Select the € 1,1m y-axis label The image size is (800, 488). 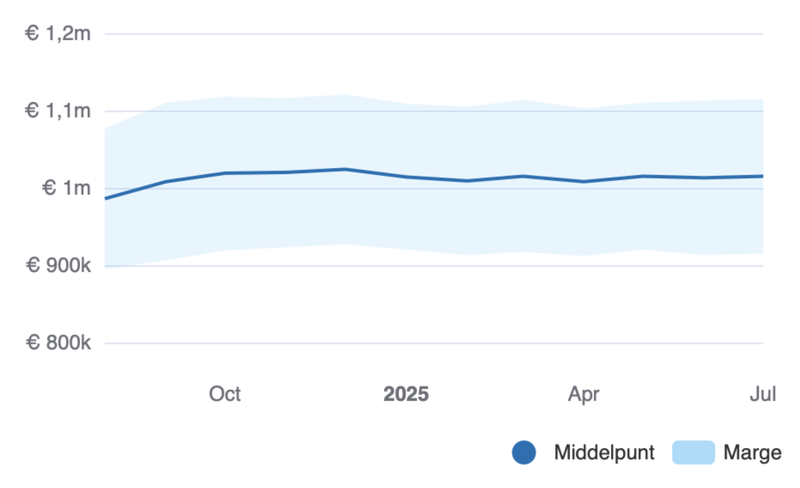59,111
